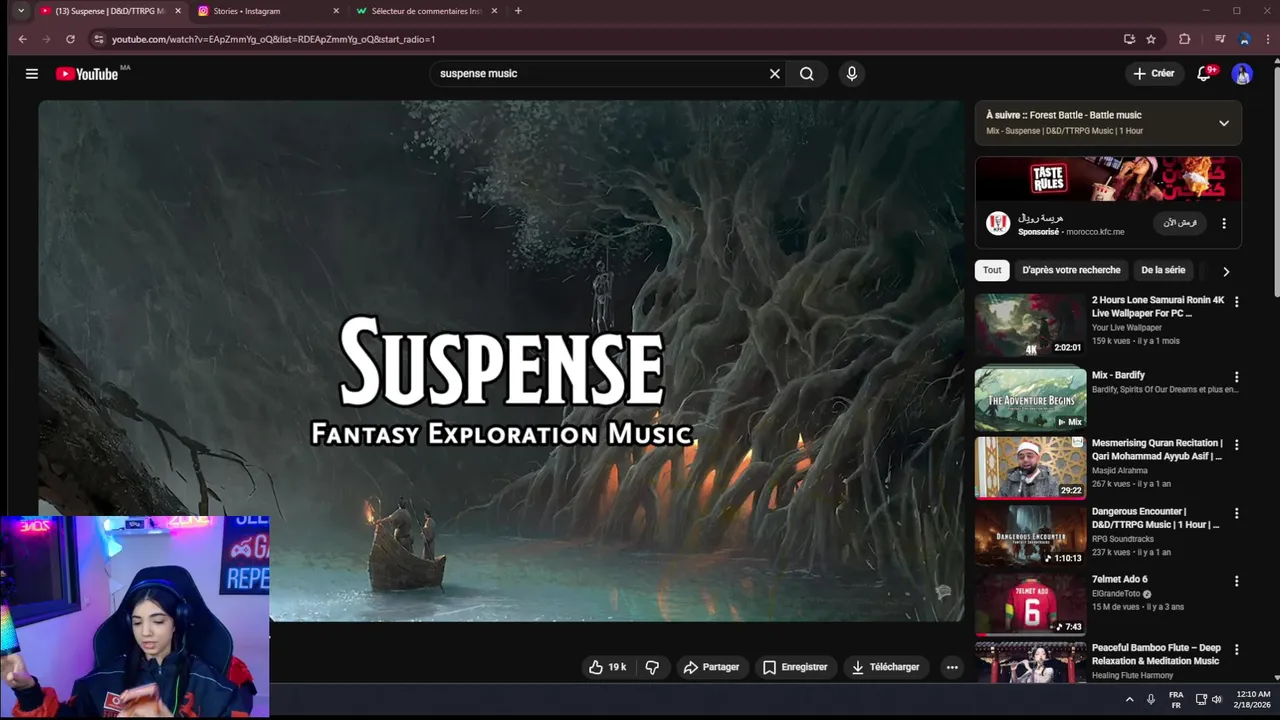Visit the RPG Soundtracks channel name
The image size is (1280, 720).
(x=1122, y=539)
